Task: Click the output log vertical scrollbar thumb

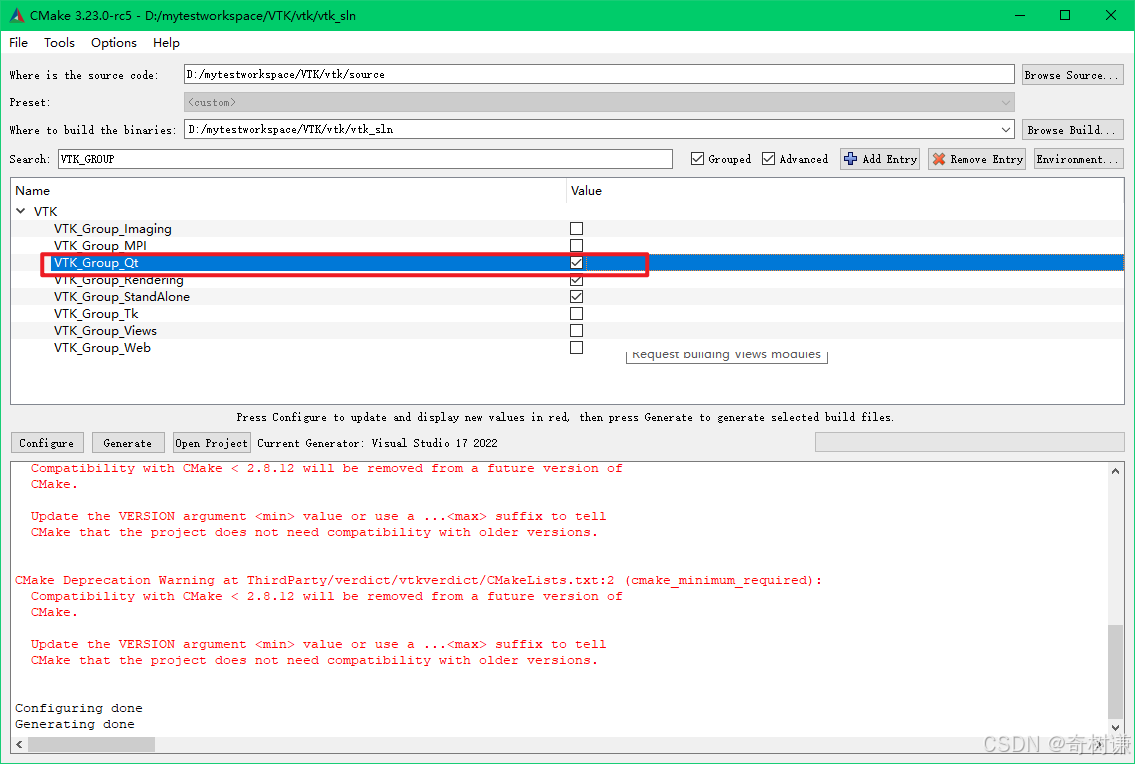Action: [x=1115, y=672]
